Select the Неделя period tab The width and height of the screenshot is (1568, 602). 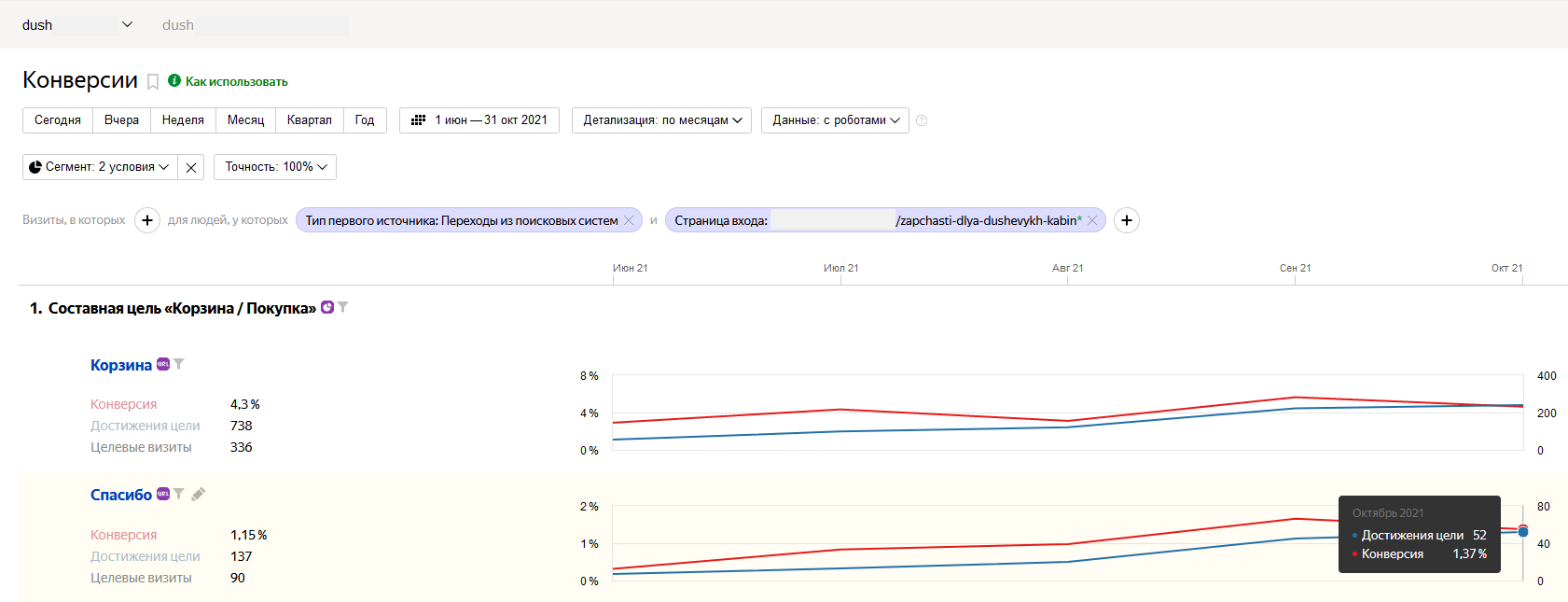[x=183, y=120]
